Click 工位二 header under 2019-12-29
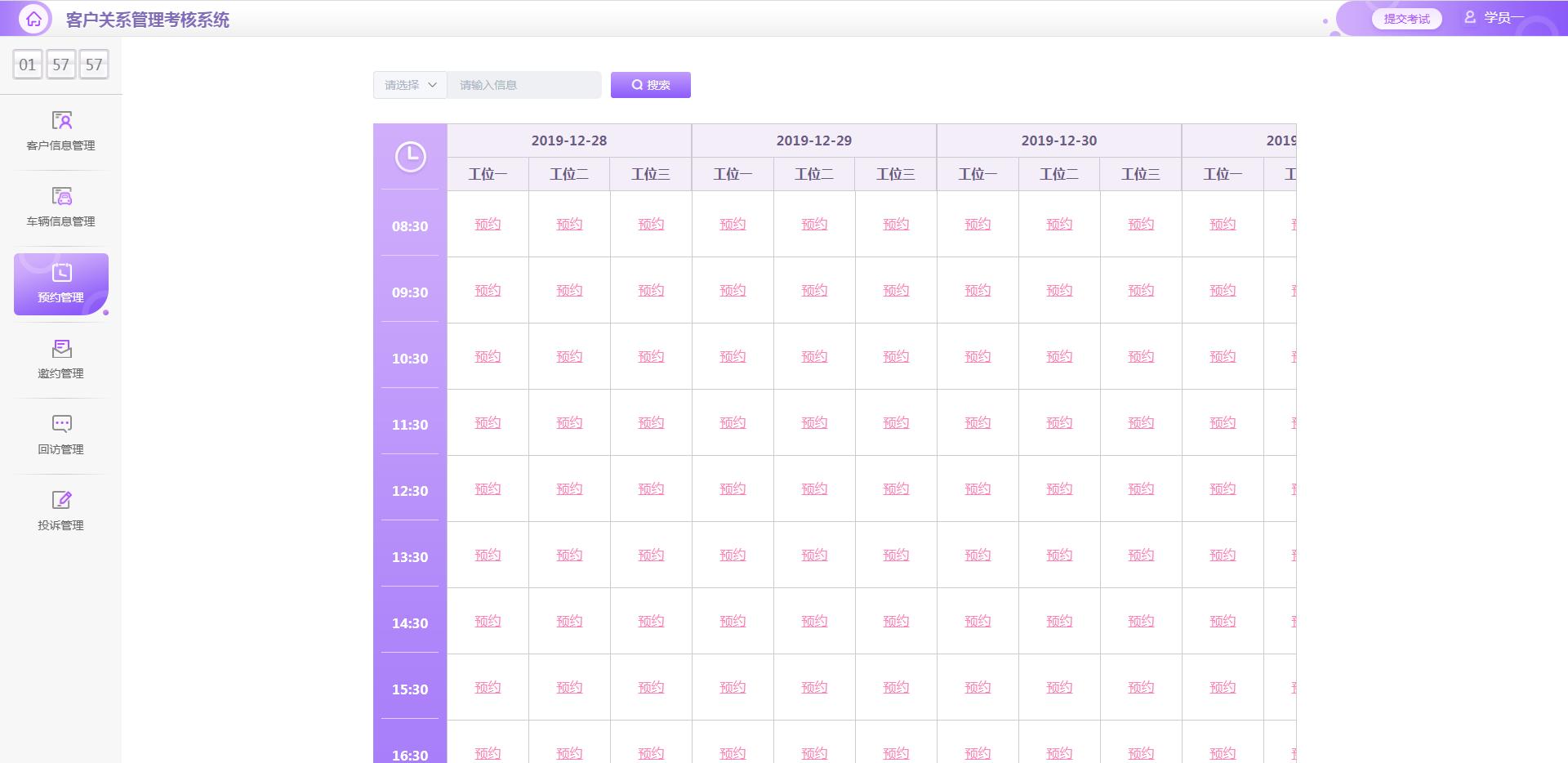1568x763 pixels. [814, 174]
